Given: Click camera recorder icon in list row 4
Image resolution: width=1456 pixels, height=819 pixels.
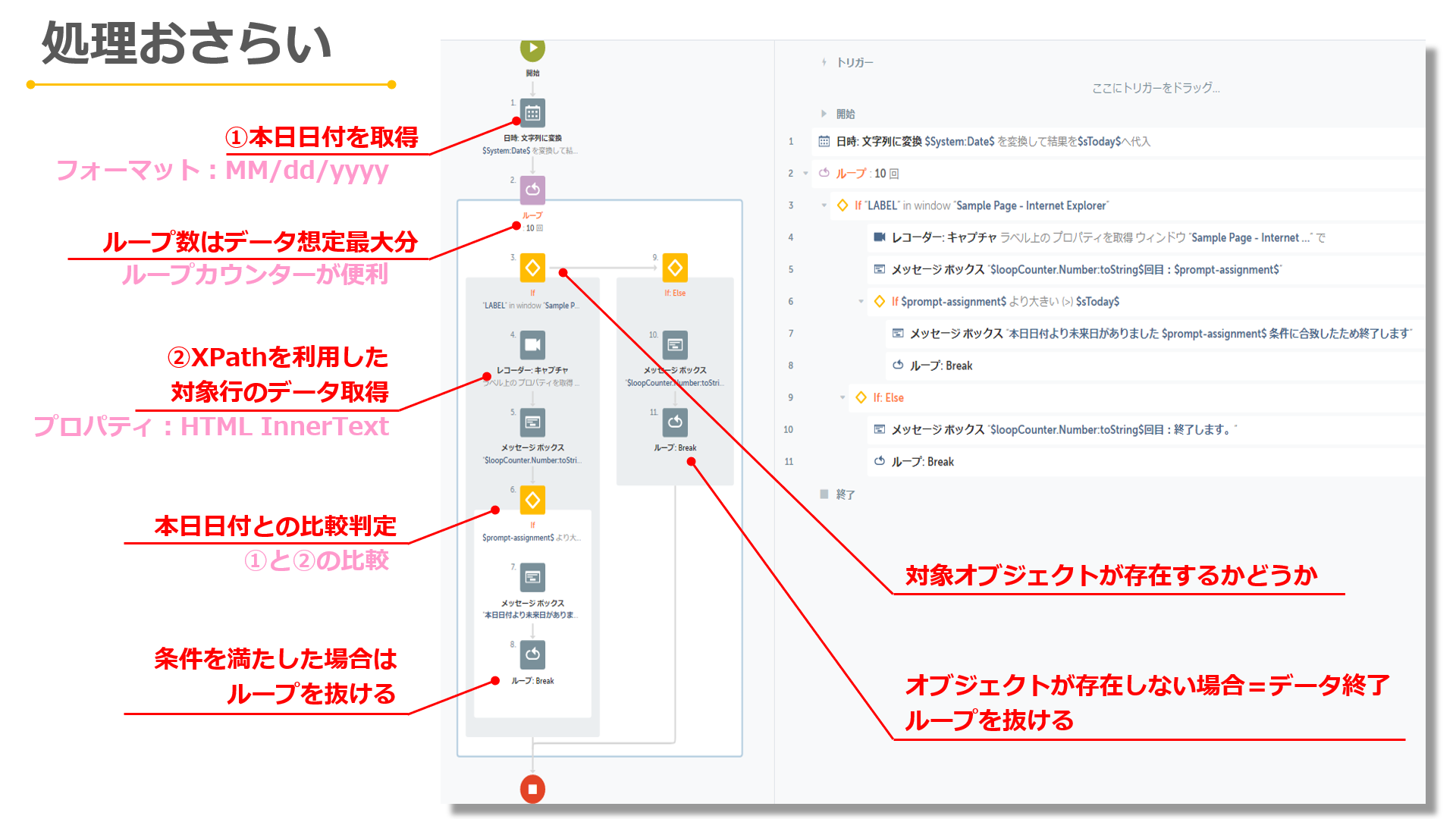Looking at the screenshot, I should pyautogui.click(x=879, y=237).
